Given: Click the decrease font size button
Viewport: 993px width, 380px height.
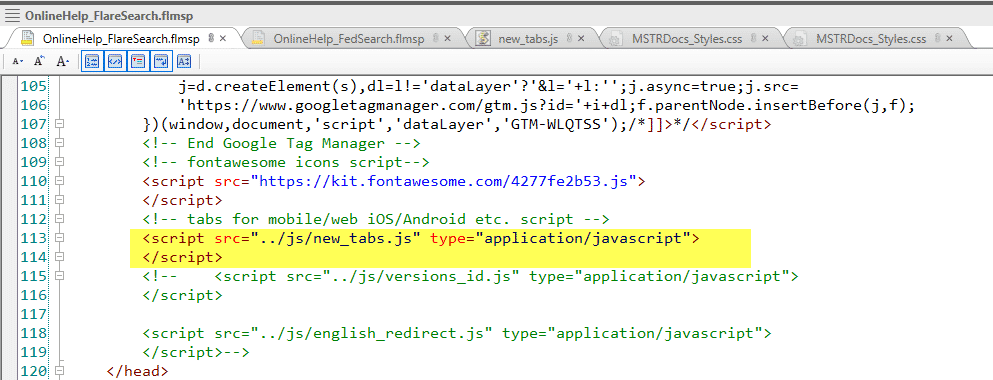Looking at the screenshot, I should (18, 61).
